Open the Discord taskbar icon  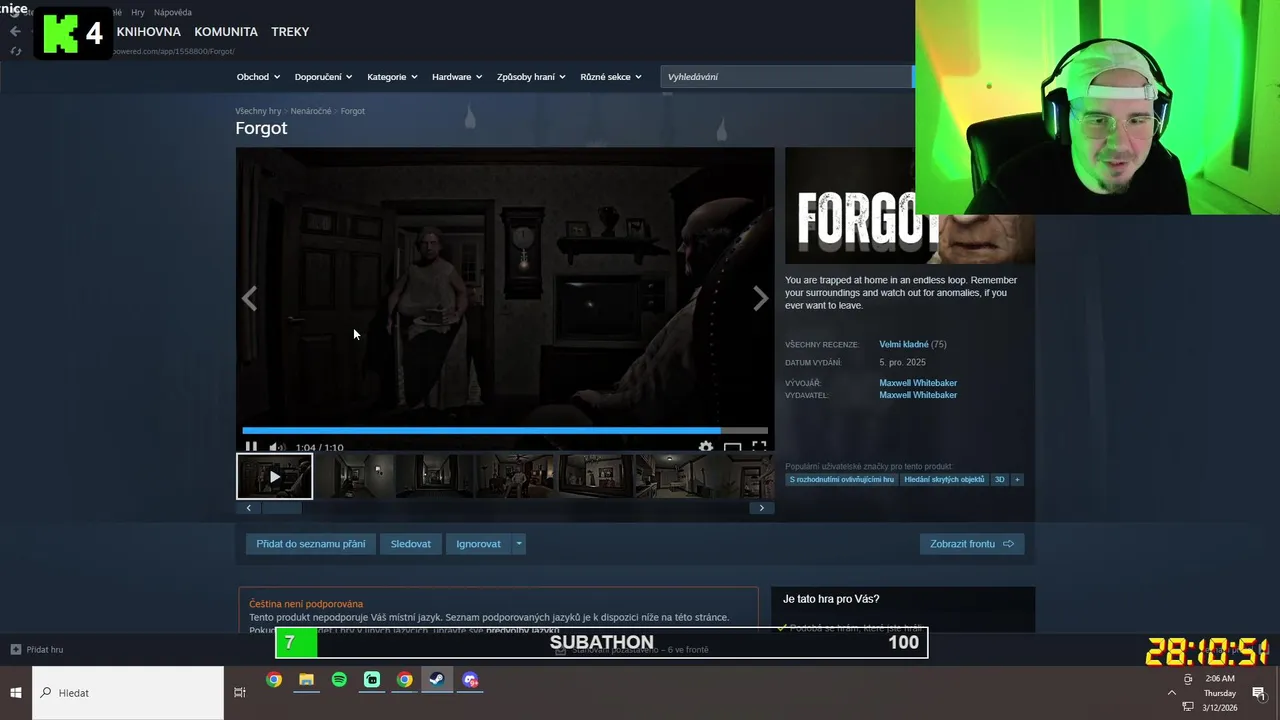[470, 680]
